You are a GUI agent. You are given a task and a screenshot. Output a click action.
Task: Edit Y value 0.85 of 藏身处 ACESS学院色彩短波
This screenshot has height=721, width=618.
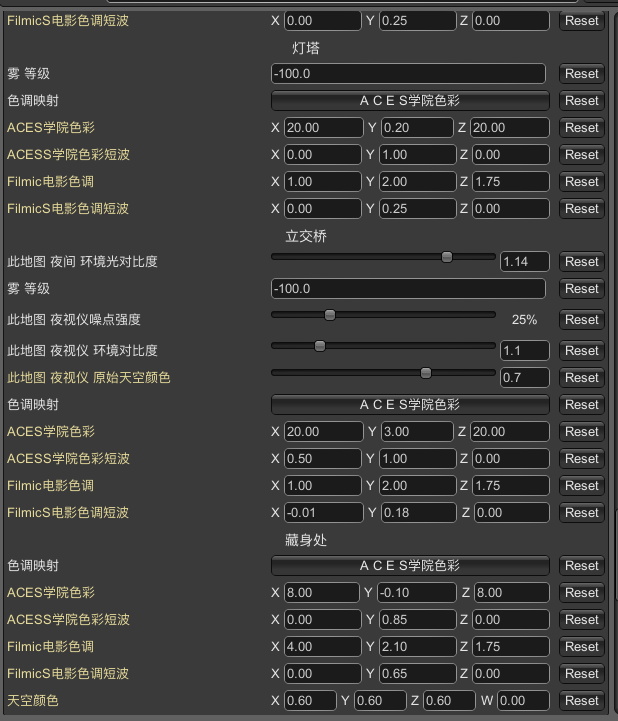point(418,619)
